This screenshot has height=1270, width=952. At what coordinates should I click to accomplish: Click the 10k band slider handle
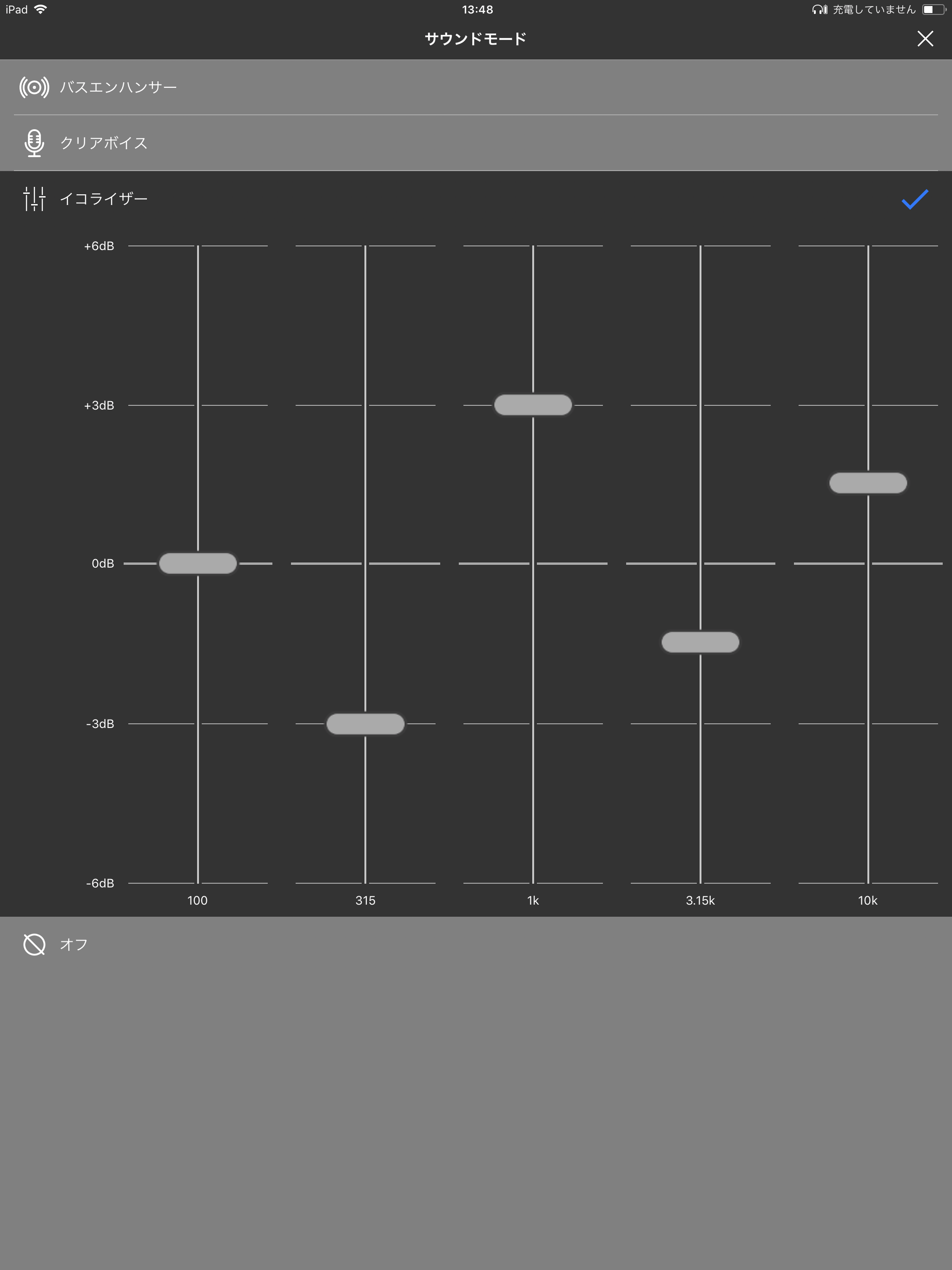[867, 483]
